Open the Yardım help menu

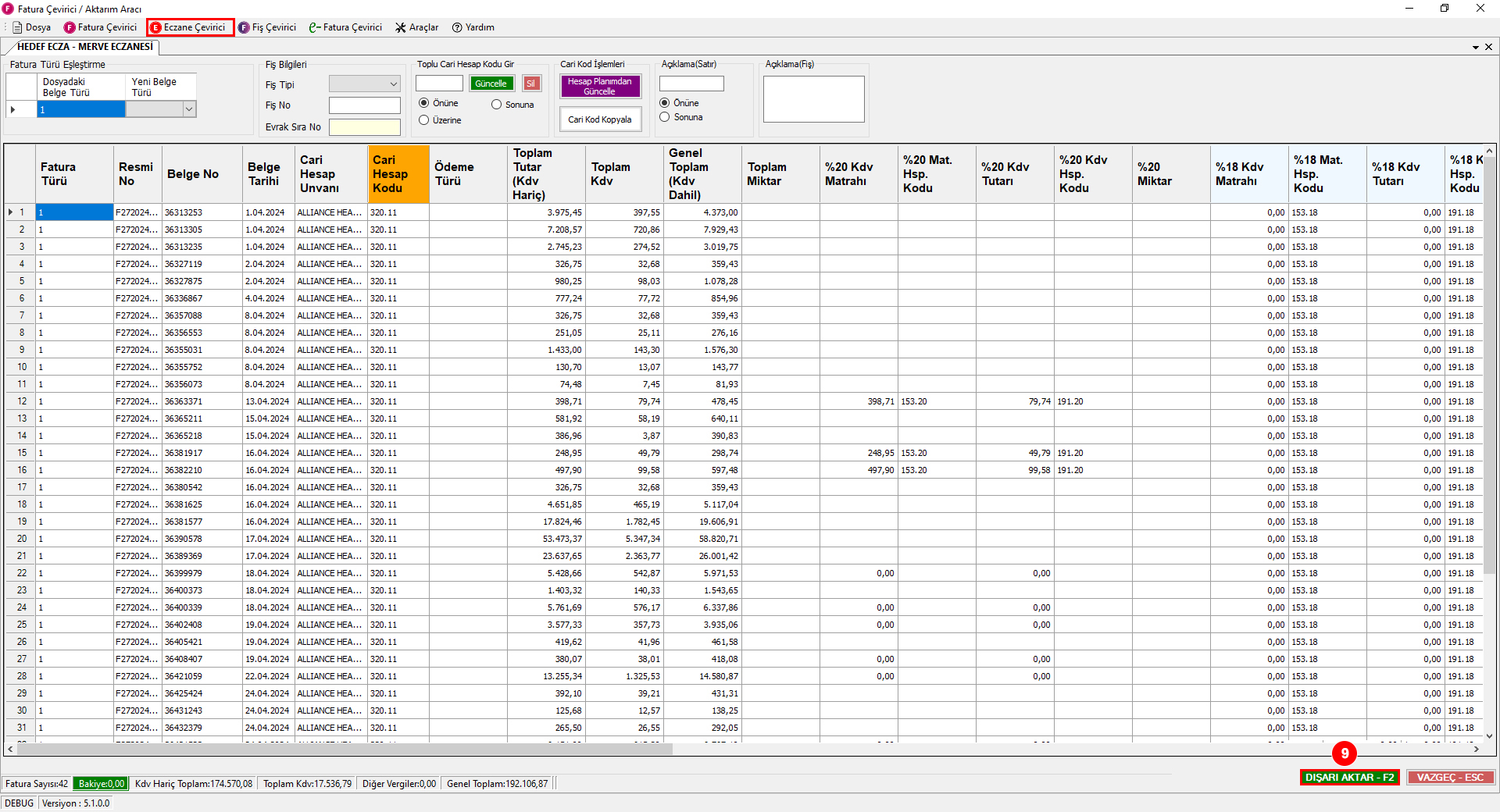point(473,27)
